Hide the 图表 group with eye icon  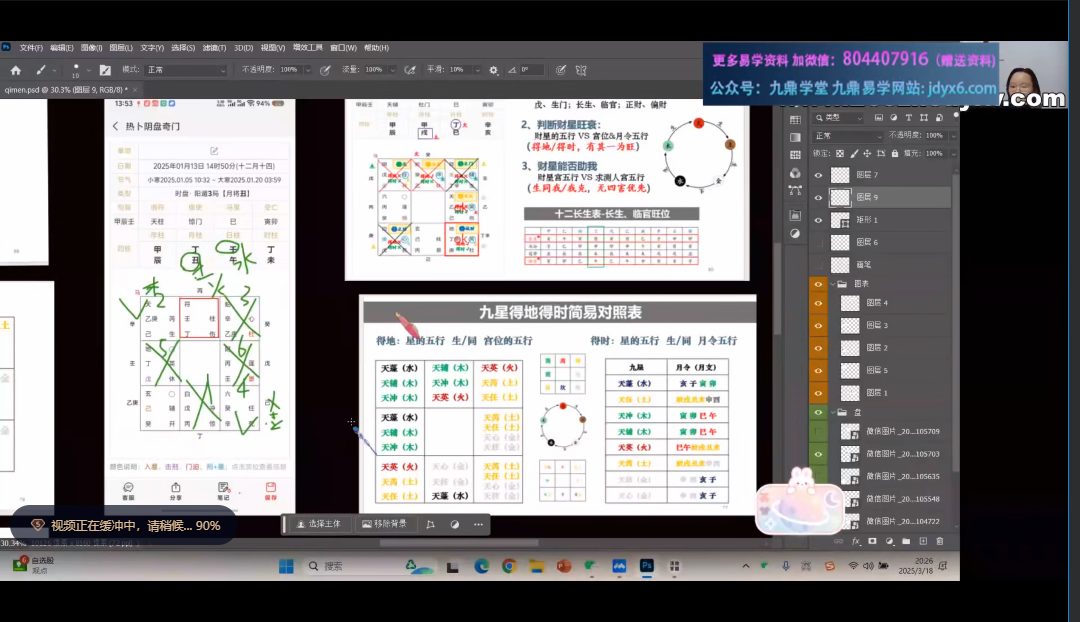pos(819,284)
